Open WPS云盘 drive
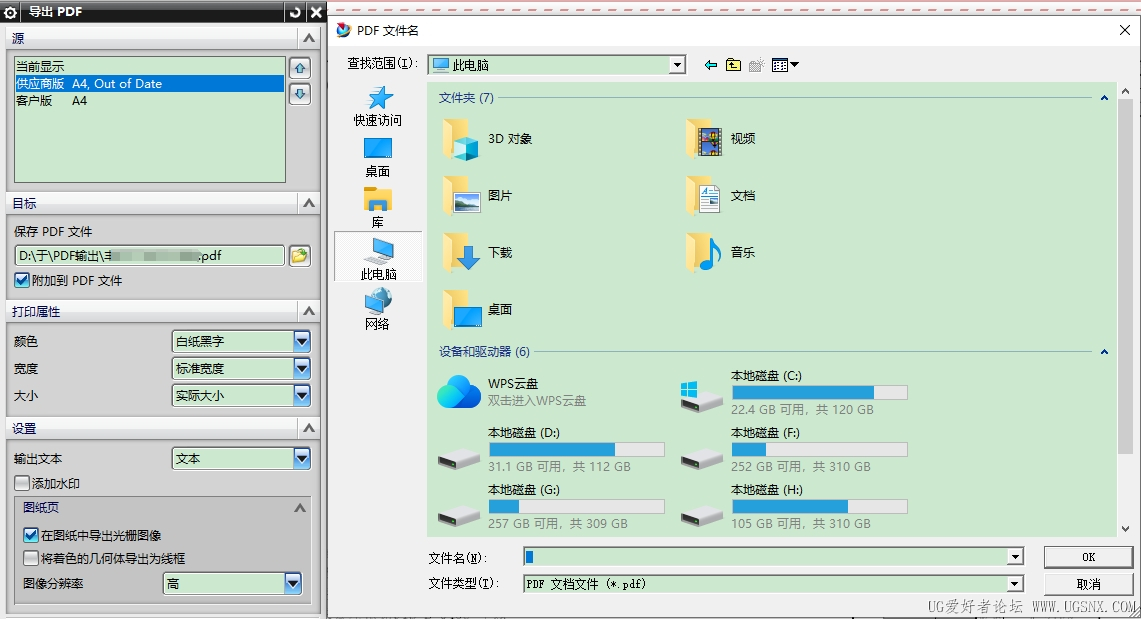Screen dimensions: 1141x619 click(x=512, y=391)
